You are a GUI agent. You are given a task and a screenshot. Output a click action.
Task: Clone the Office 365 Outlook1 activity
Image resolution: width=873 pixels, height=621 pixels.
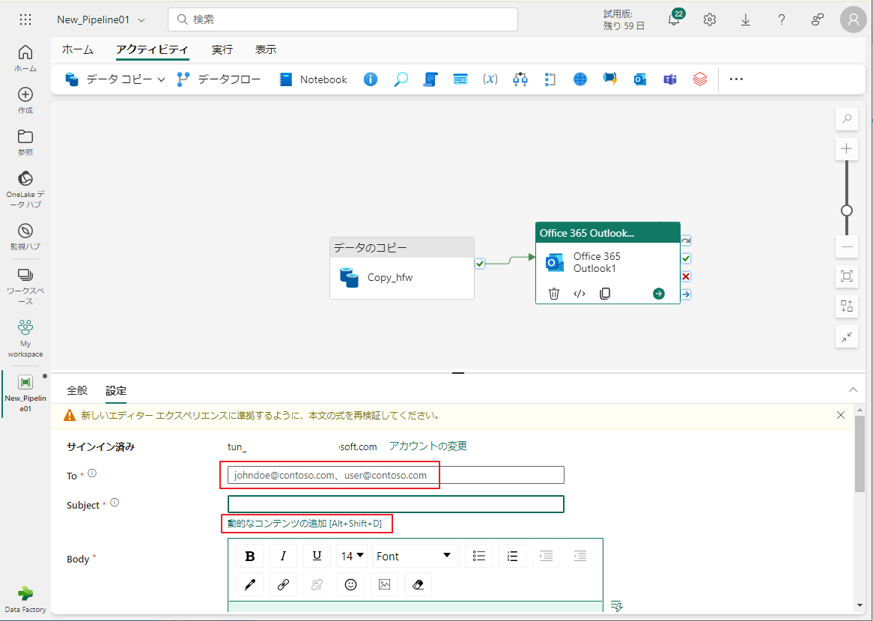(x=605, y=294)
